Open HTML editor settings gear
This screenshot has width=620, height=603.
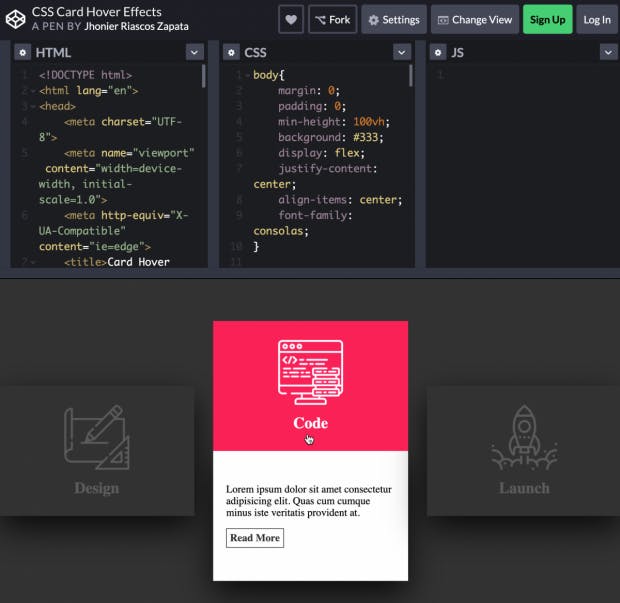click(22, 52)
